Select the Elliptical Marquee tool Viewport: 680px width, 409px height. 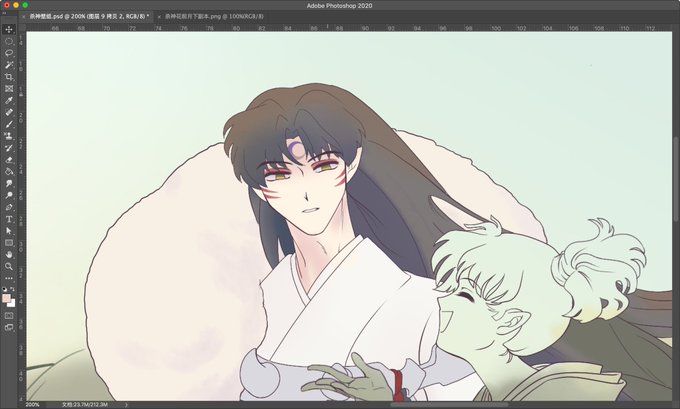(x=9, y=42)
